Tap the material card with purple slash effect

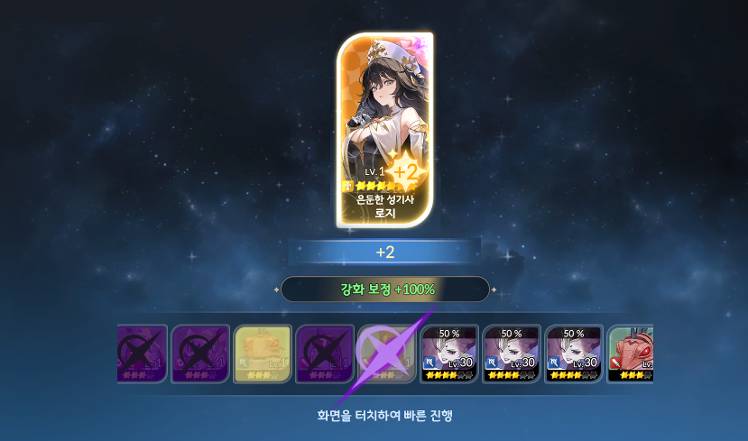point(387,354)
